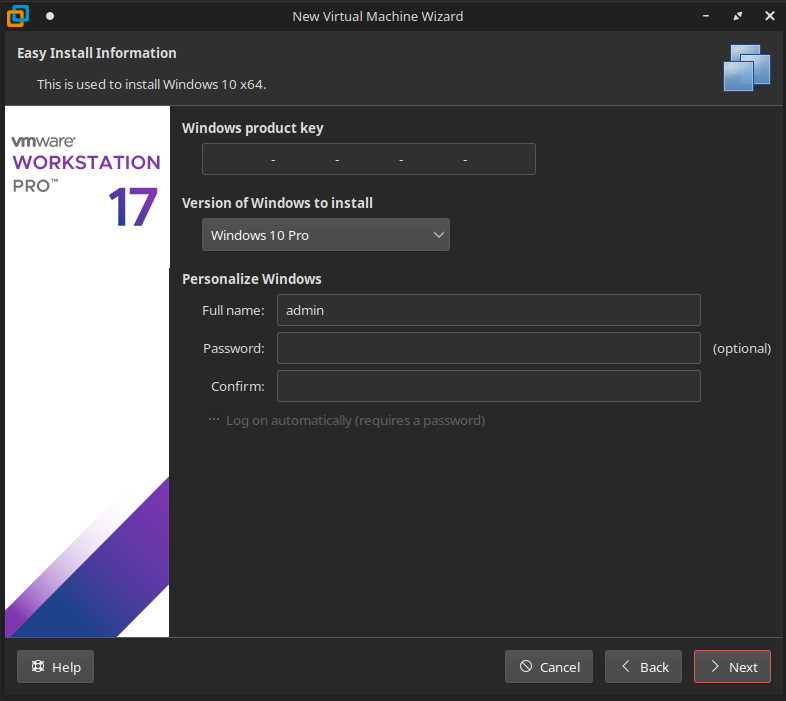Click the window title bar text

377,16
